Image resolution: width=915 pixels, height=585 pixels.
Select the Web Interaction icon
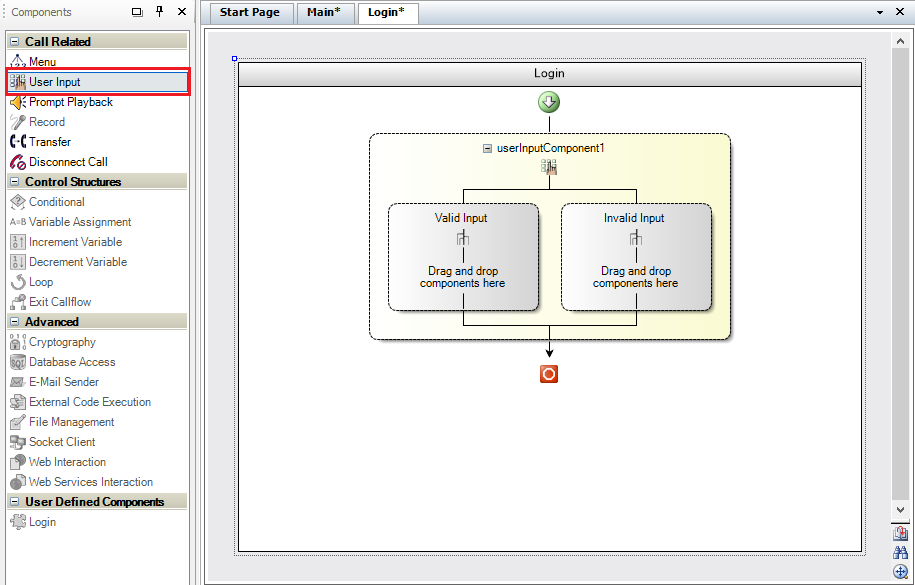[18, 462]
